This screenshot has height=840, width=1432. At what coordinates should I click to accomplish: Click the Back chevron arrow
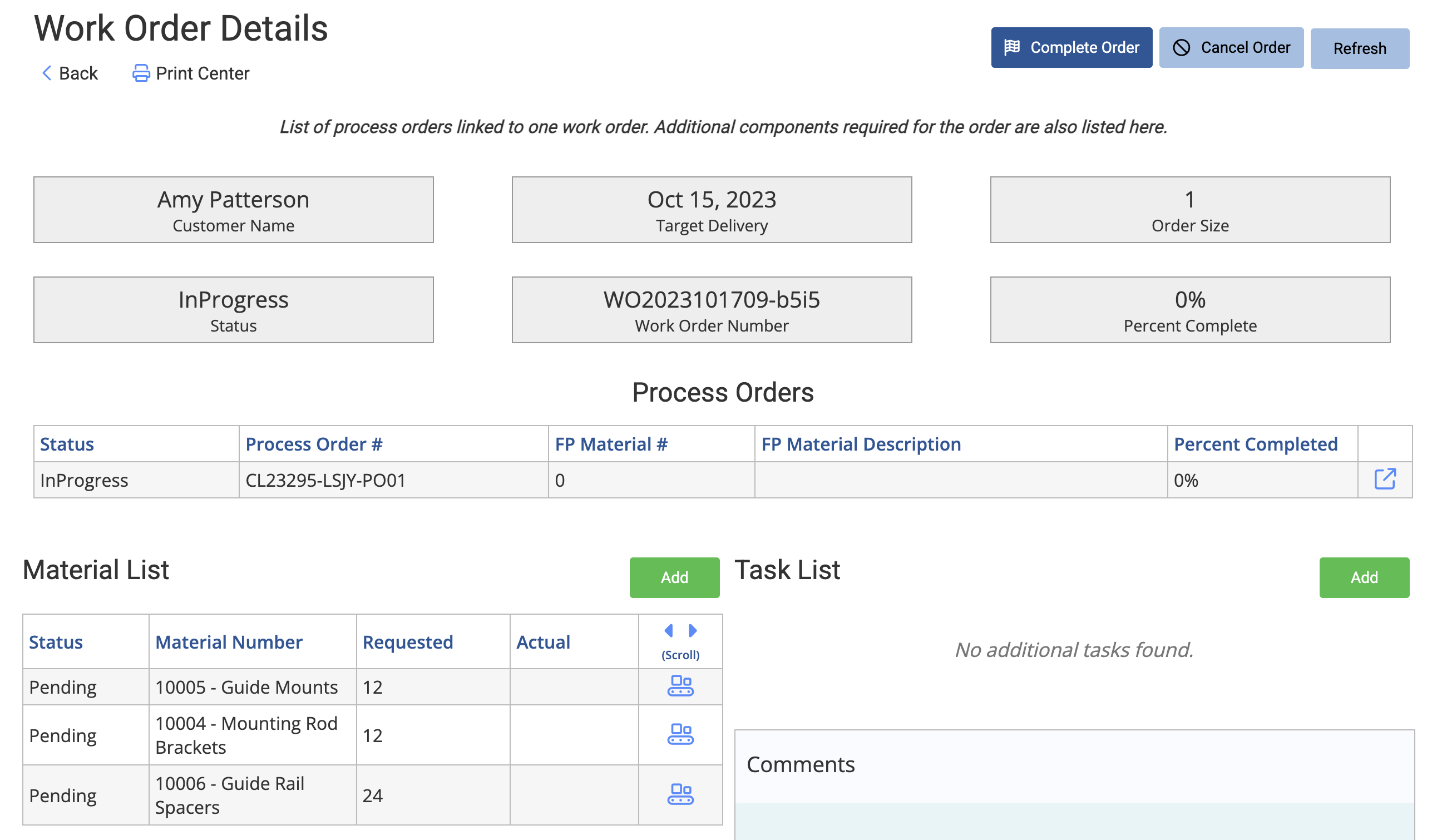(47, 73)
